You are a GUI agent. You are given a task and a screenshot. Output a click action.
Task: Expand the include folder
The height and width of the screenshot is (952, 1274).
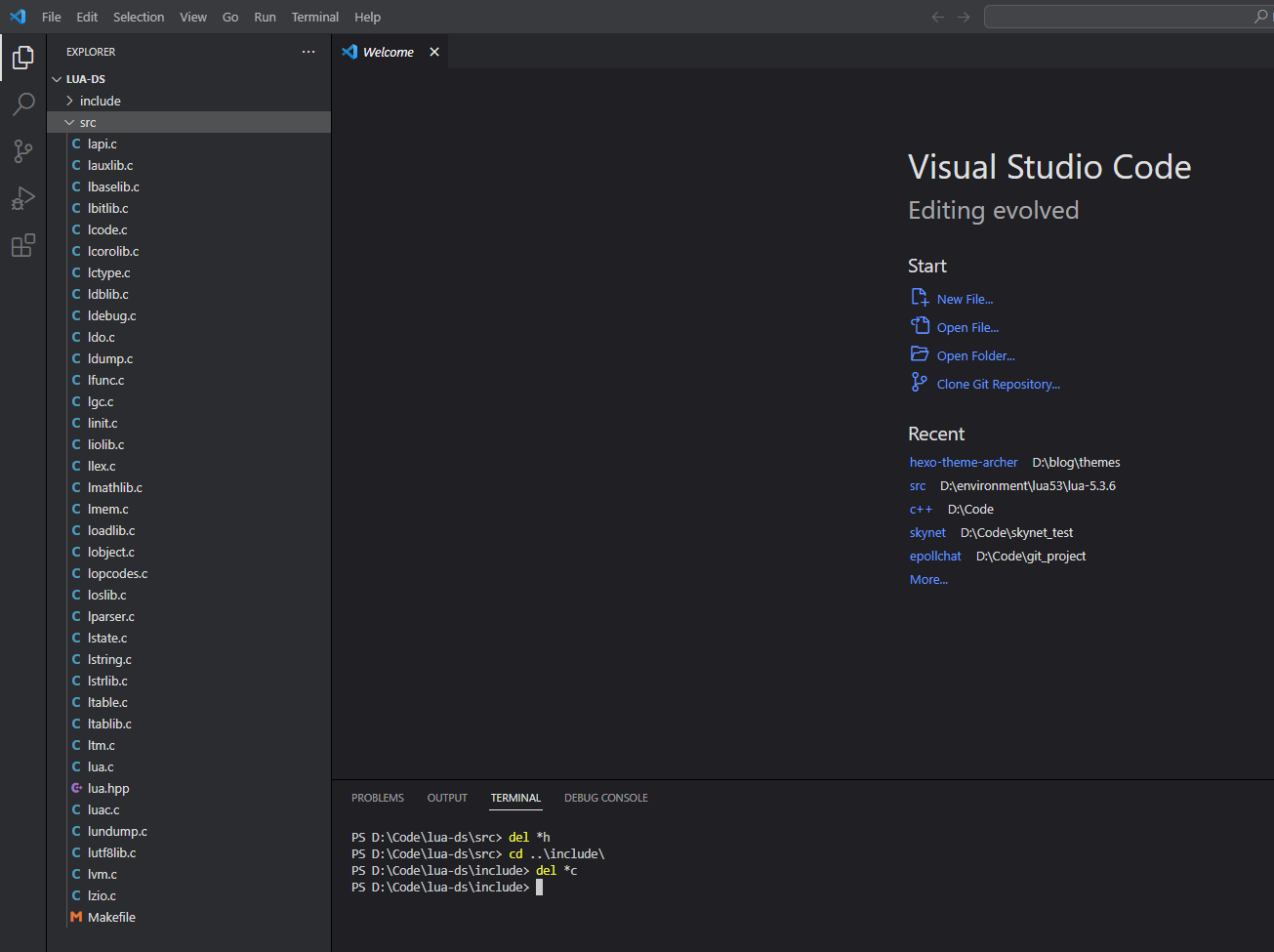[x=68, y=100]
